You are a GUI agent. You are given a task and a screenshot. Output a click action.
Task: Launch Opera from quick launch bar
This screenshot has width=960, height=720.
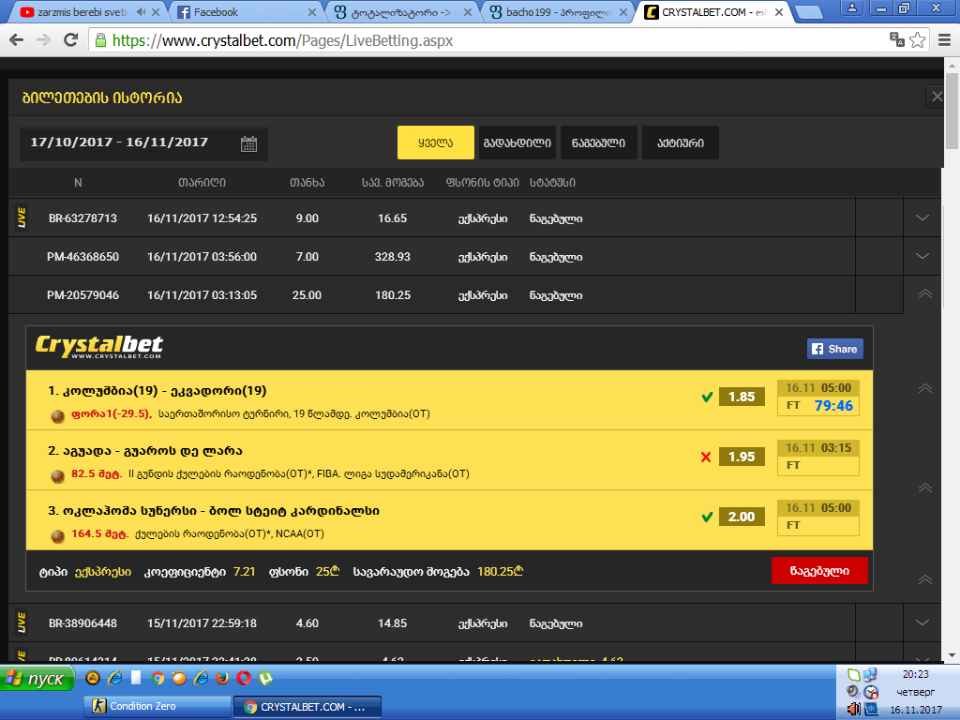pos(244,678)
